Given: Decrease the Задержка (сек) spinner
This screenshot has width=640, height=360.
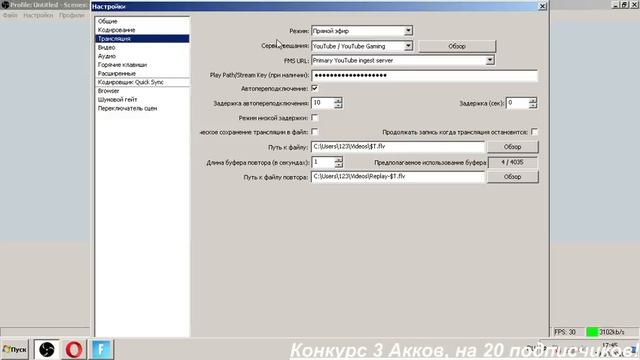Looking at the screenshot, I should (x=533, y=106).
